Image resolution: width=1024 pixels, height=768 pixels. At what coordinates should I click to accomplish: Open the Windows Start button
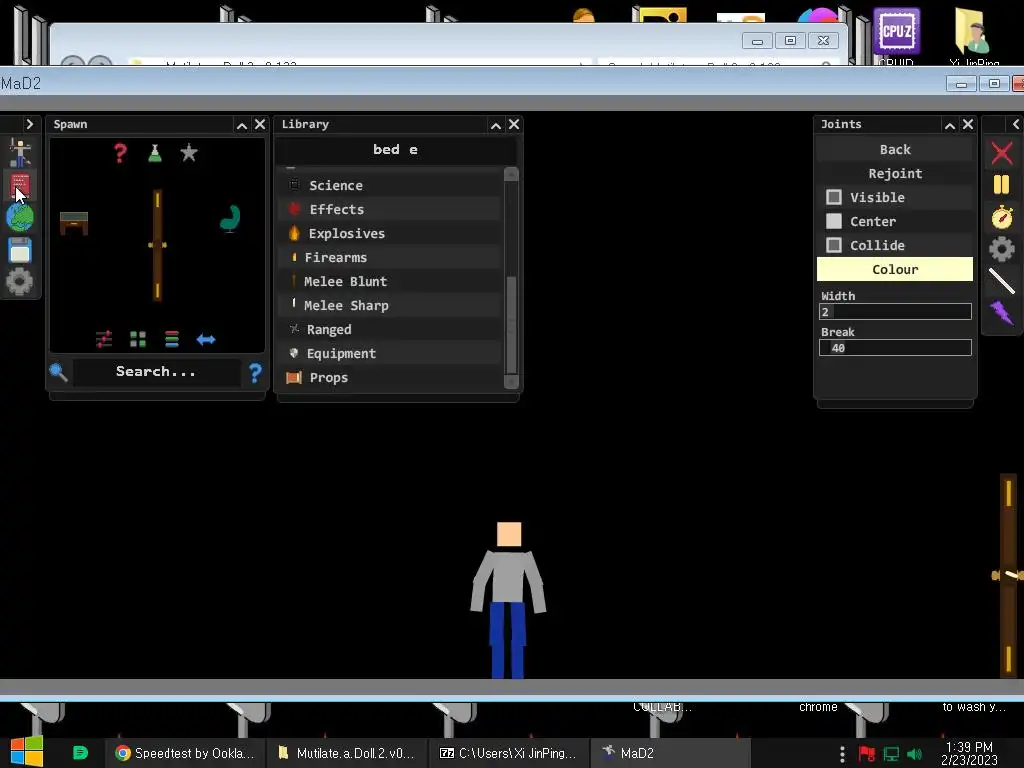coord(27,752)
